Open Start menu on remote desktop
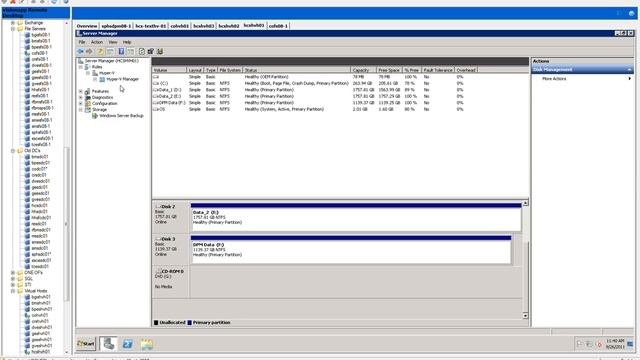This screenshot has width=640, height=360. (x=86, y=344)
